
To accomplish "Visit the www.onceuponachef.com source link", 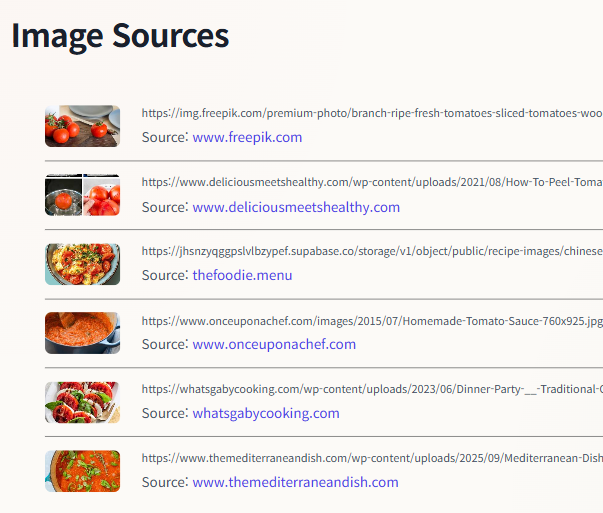I will coord(274,344).
